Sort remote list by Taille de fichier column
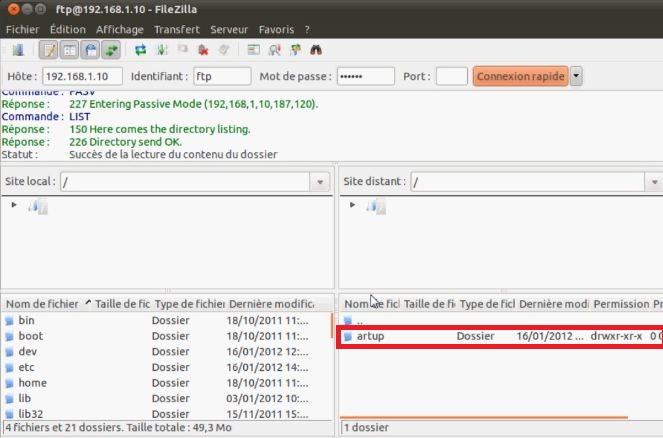Screen dimensions: 663x438 click(430, 304)
